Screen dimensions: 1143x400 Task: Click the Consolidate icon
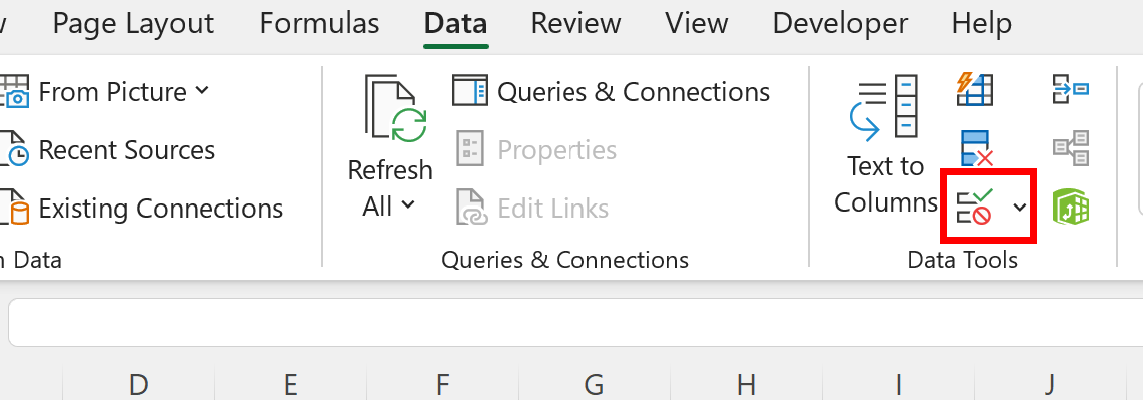pos(1071,90)
